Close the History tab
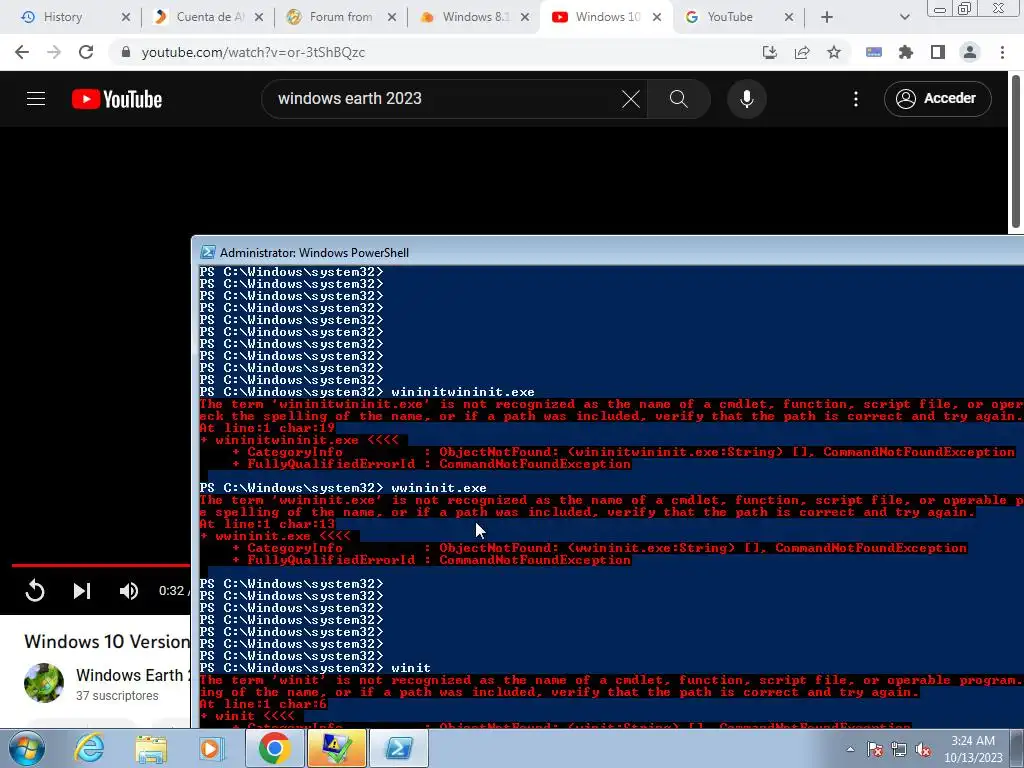1024x768 pixels. (125, 18)
